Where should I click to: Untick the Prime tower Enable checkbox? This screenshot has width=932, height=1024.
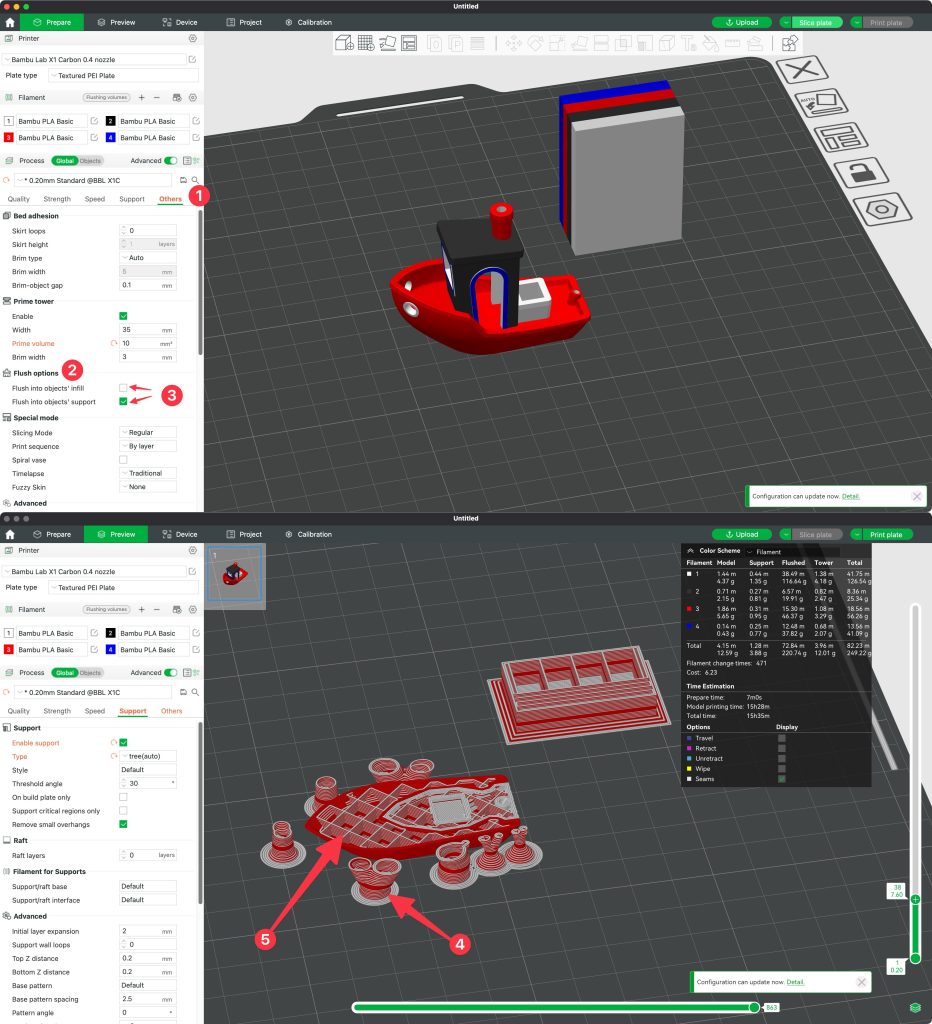123,316
